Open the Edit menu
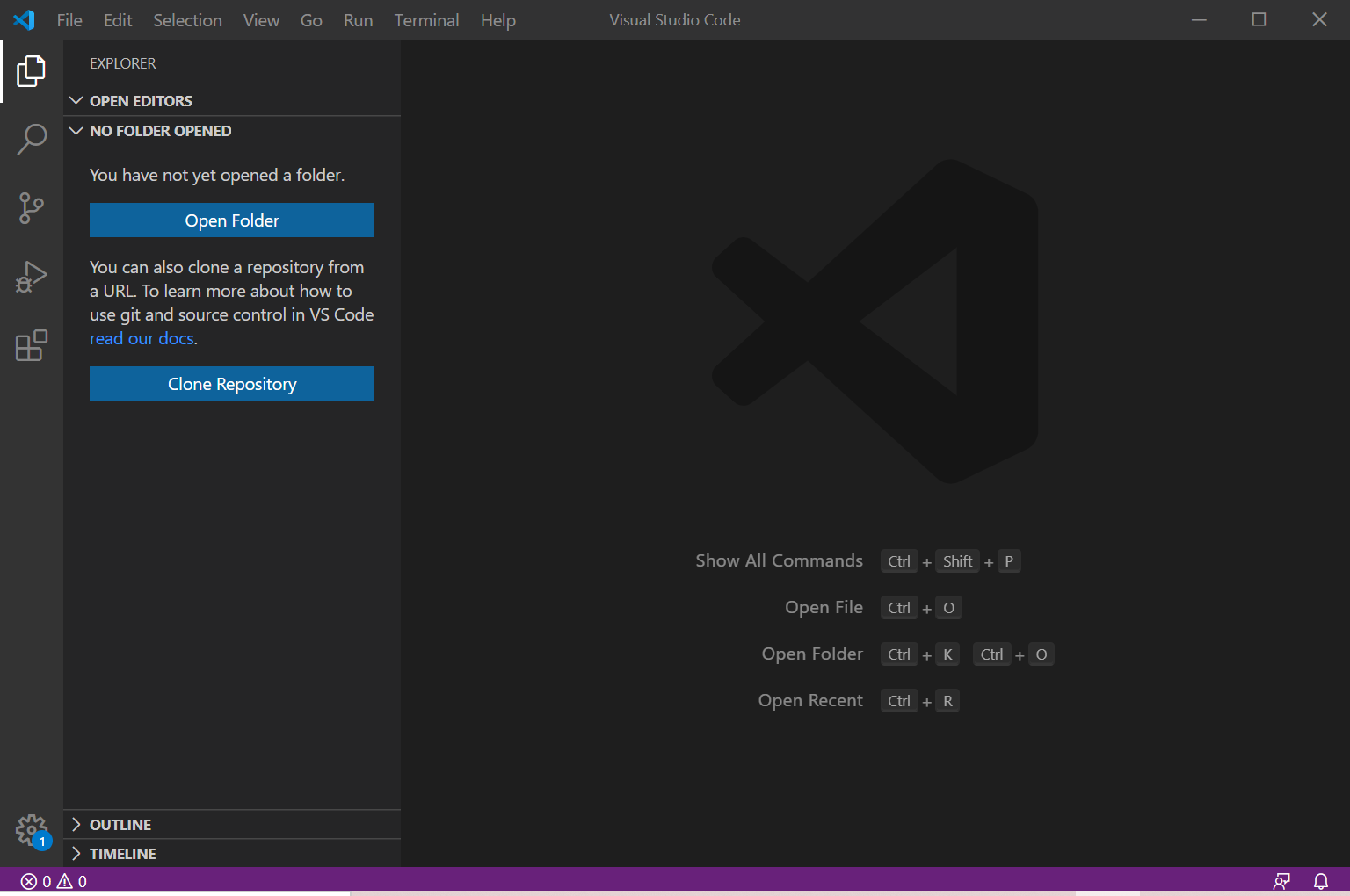This screenshot has height=896, width=1350. pos(118,20)
